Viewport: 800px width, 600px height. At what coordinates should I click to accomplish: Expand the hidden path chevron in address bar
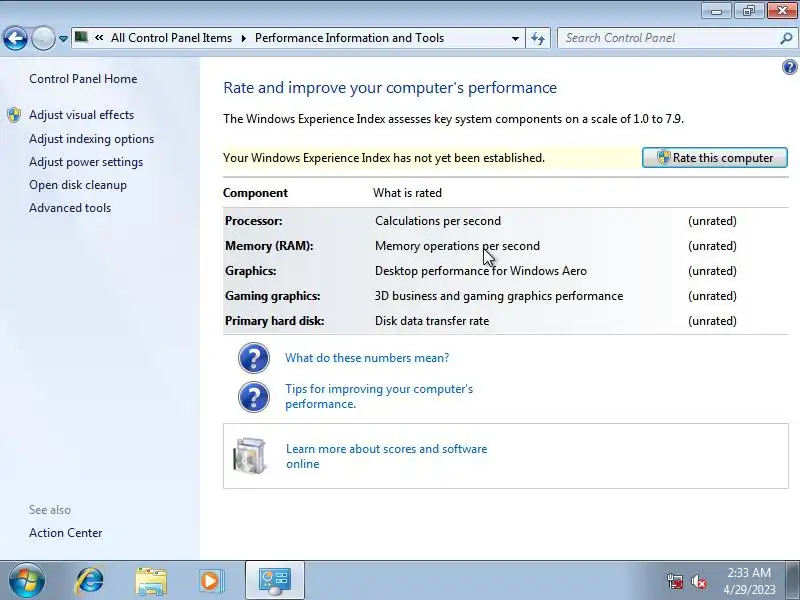click(99, 38)
